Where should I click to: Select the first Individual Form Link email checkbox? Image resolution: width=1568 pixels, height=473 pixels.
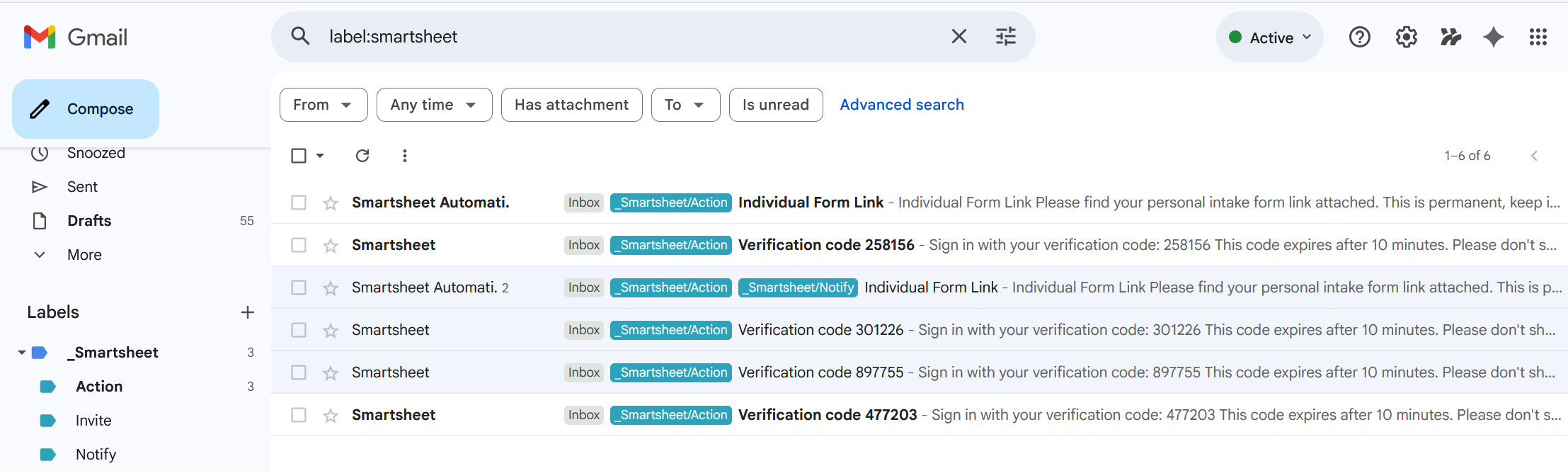click(x=299, y=203)
